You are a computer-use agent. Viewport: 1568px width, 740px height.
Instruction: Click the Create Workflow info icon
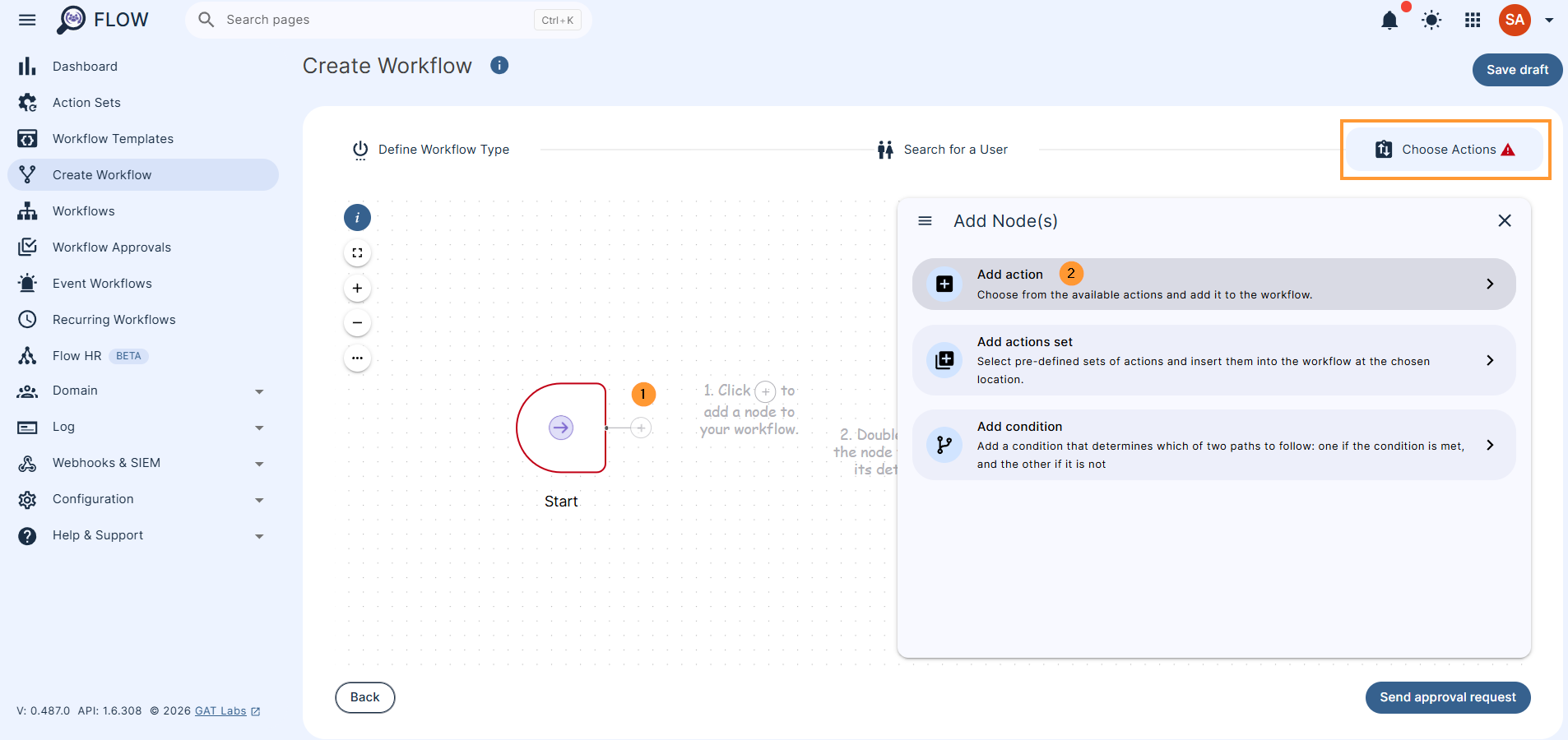pos(499,65)
